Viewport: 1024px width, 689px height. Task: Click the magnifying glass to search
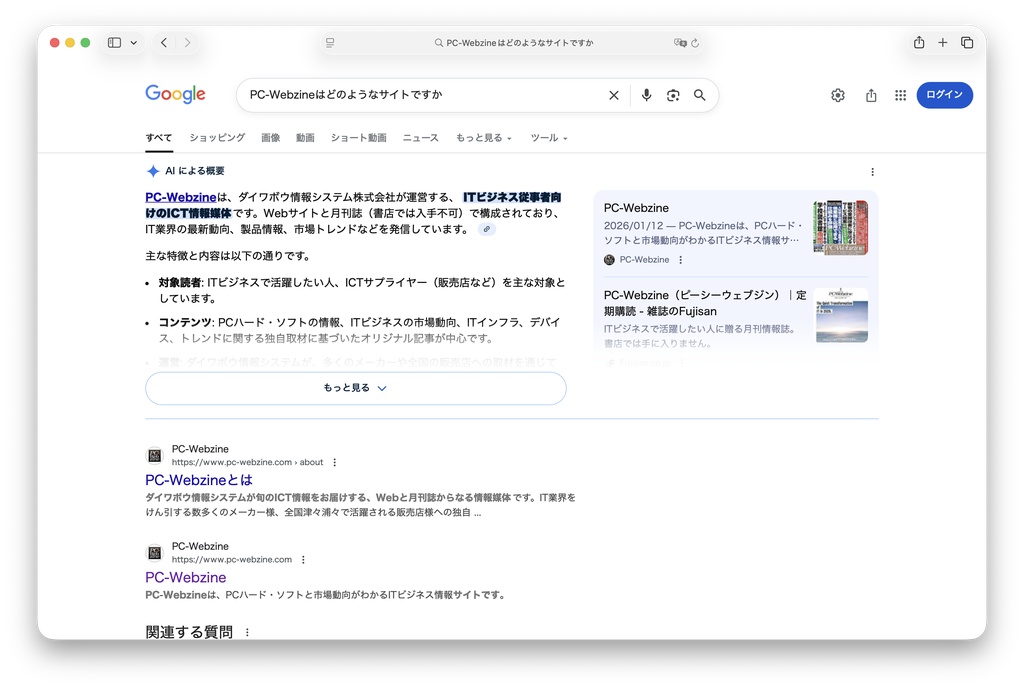(700, 95)
